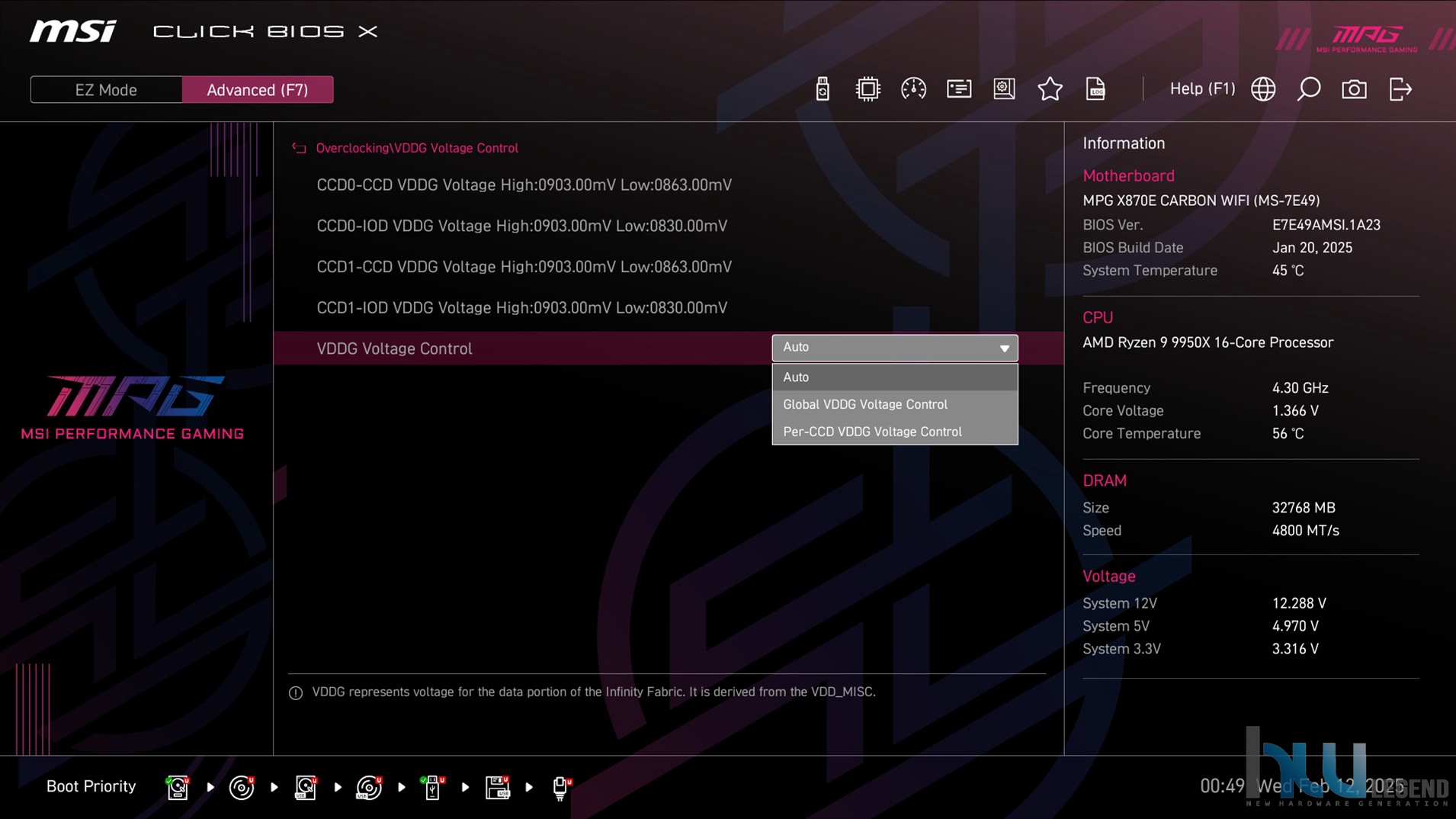The height and width of the screenshot is (819, 1456).
Task: Change language with the globe icon
Action: pos(1263,89)
